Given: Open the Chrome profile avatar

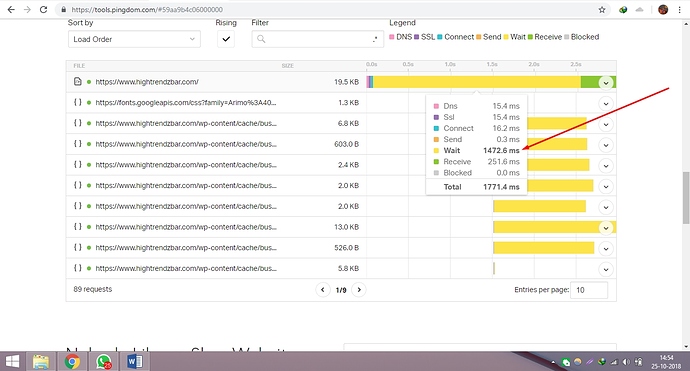Looking at the screenshot, I should (663, 10).
